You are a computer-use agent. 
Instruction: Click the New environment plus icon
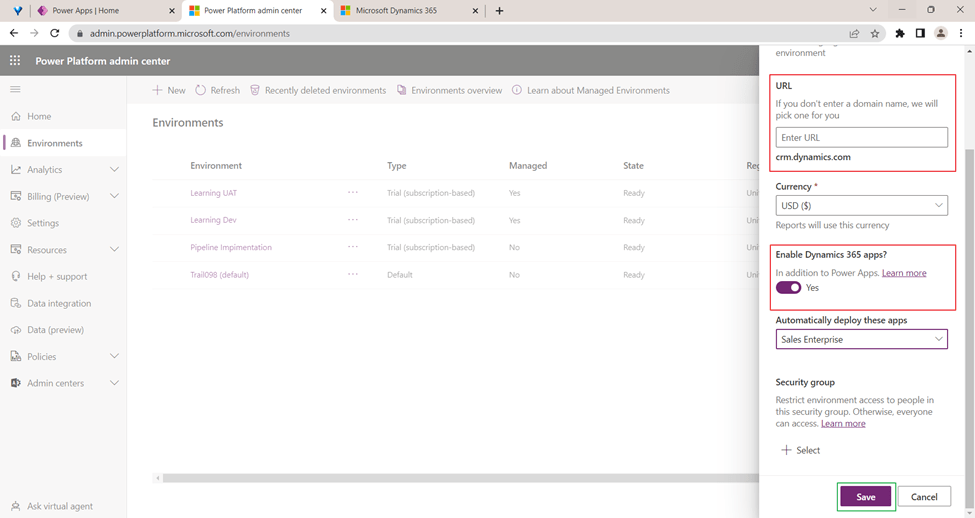pyautogui.click(x=157, y=90)
